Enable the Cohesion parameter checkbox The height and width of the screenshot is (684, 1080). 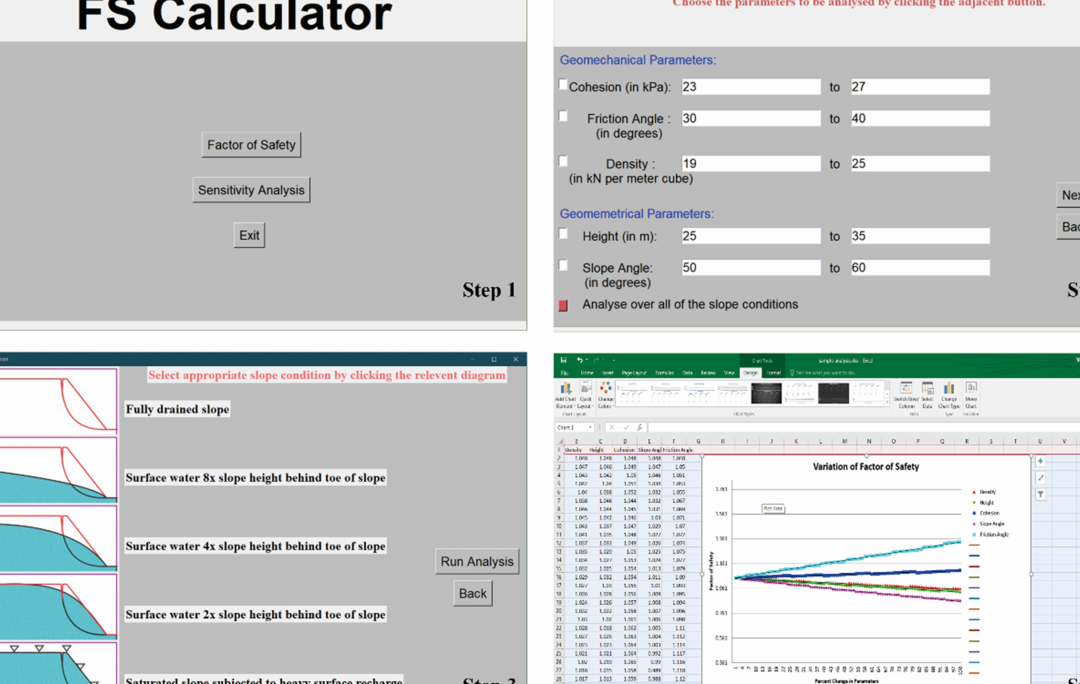click(x=563, y=84)
